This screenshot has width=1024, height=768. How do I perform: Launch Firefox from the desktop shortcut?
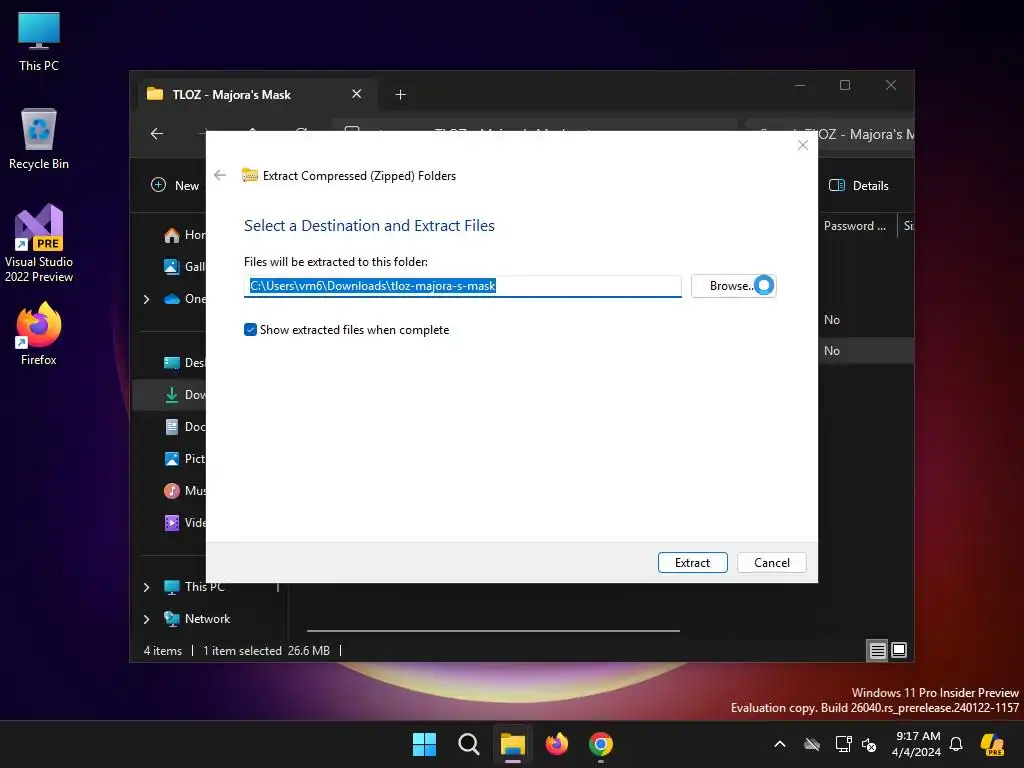click(39, 334)
